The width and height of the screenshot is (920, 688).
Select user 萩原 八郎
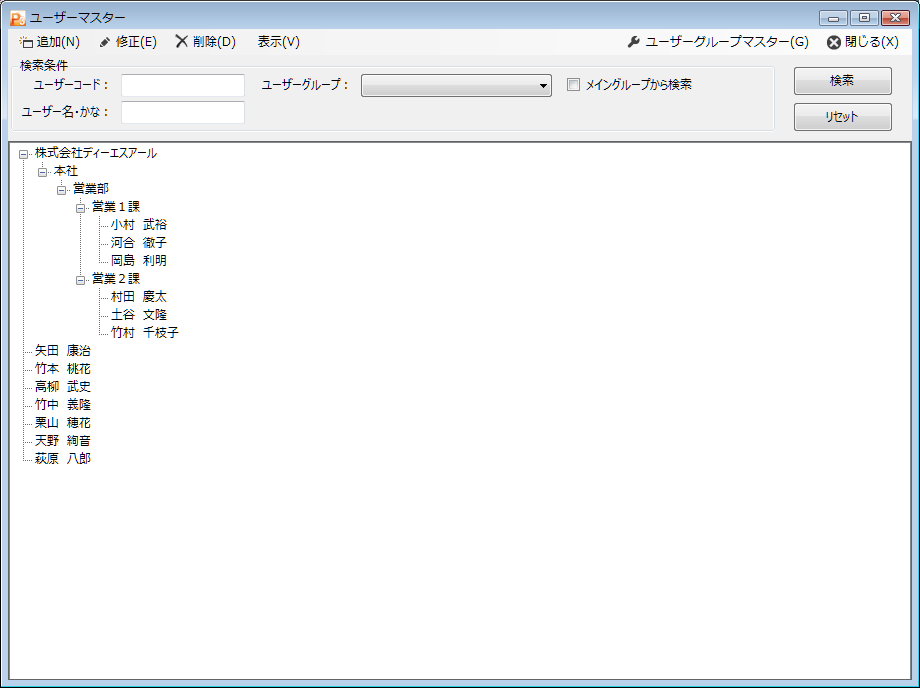(63, 459)
